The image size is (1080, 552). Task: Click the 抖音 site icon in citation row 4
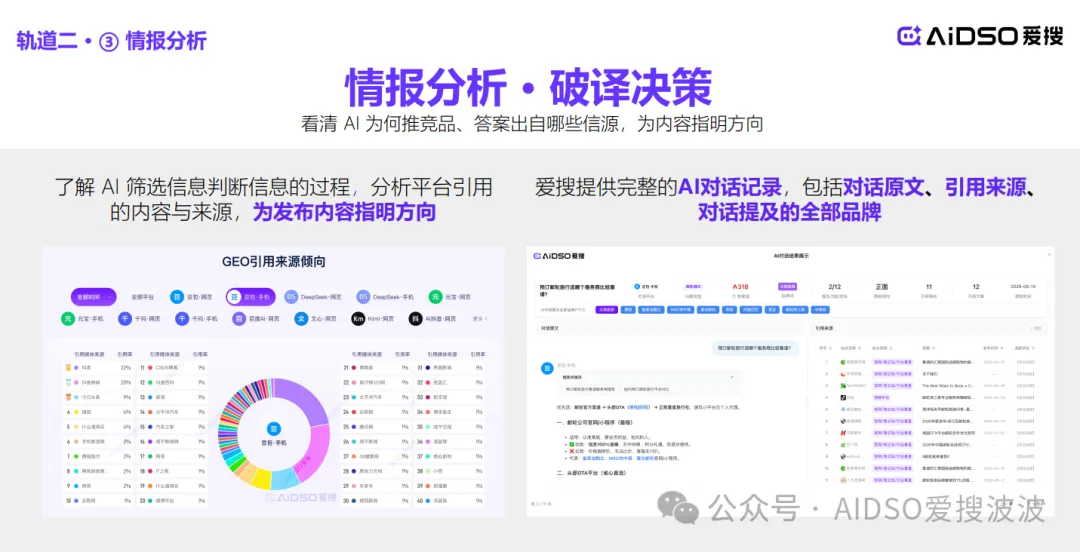click(842, 398)
